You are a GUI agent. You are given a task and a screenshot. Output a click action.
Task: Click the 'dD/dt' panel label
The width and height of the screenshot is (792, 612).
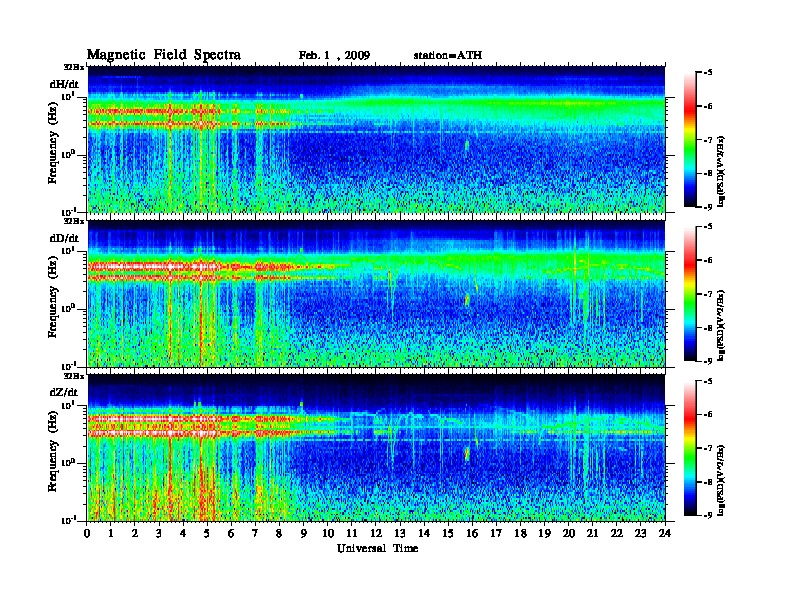point(64,238)
